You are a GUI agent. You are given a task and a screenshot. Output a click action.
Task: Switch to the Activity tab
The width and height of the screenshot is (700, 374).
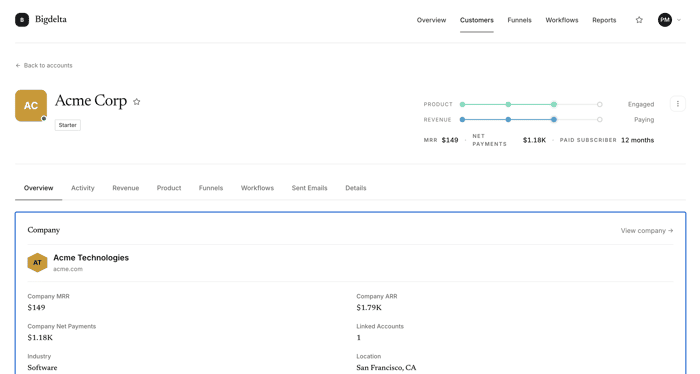coord(83,188)
